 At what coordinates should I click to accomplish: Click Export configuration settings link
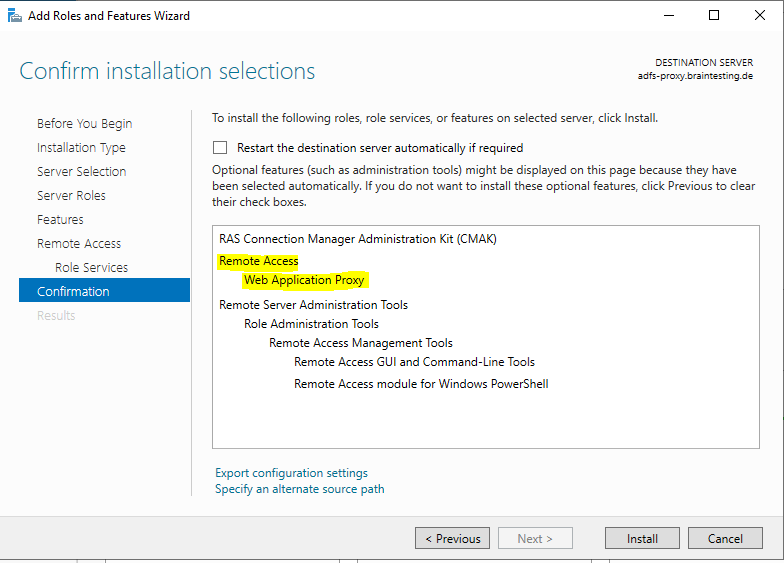291,473
